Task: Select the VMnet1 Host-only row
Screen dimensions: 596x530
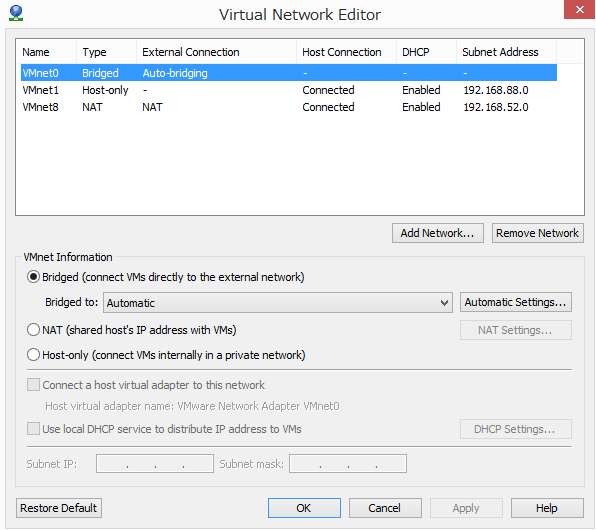Action: coord(289,90)
